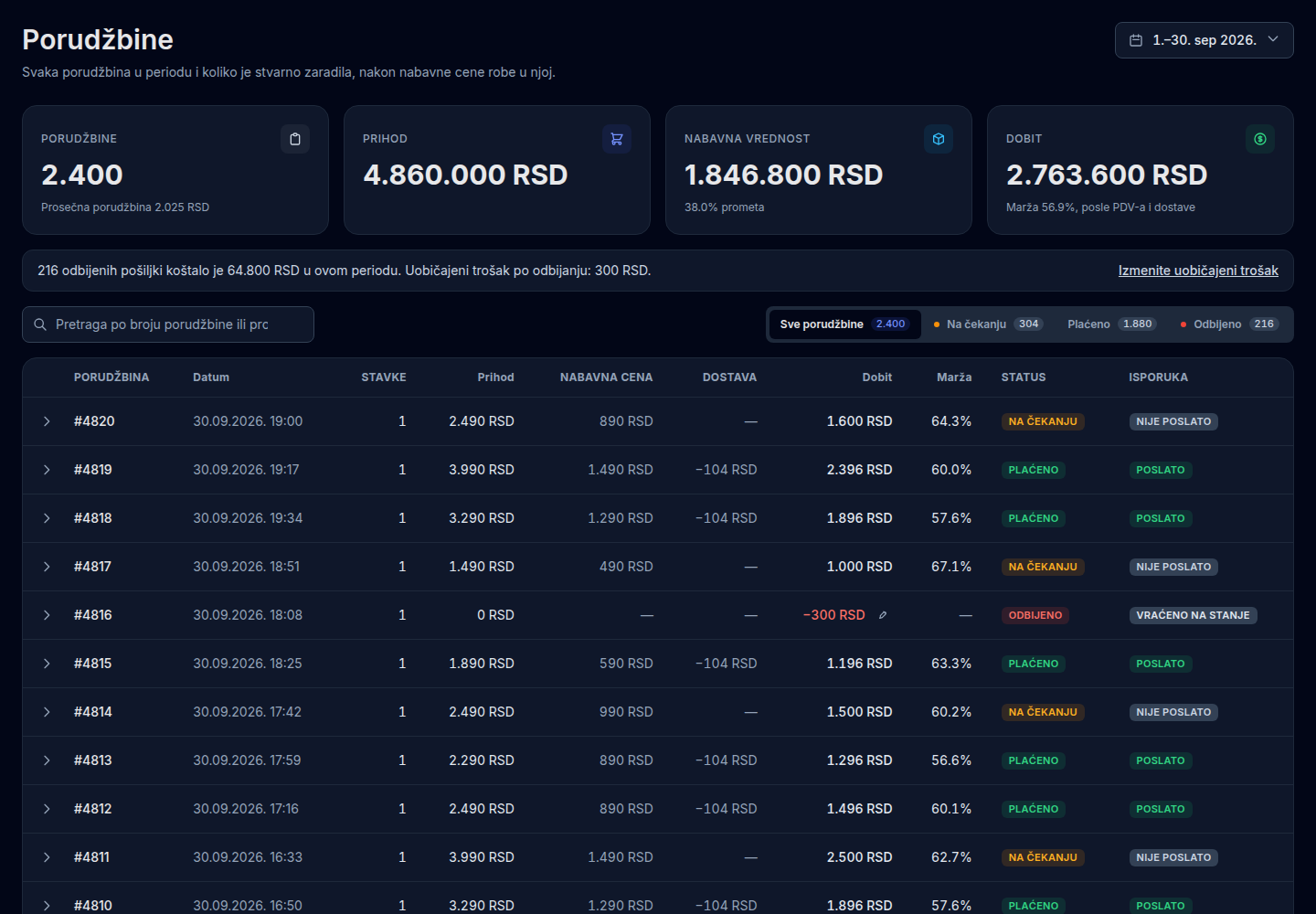Screen dimensions: 1316x914
Task: Click the −300 RSD profit value
Action: (x=833, y=615)
